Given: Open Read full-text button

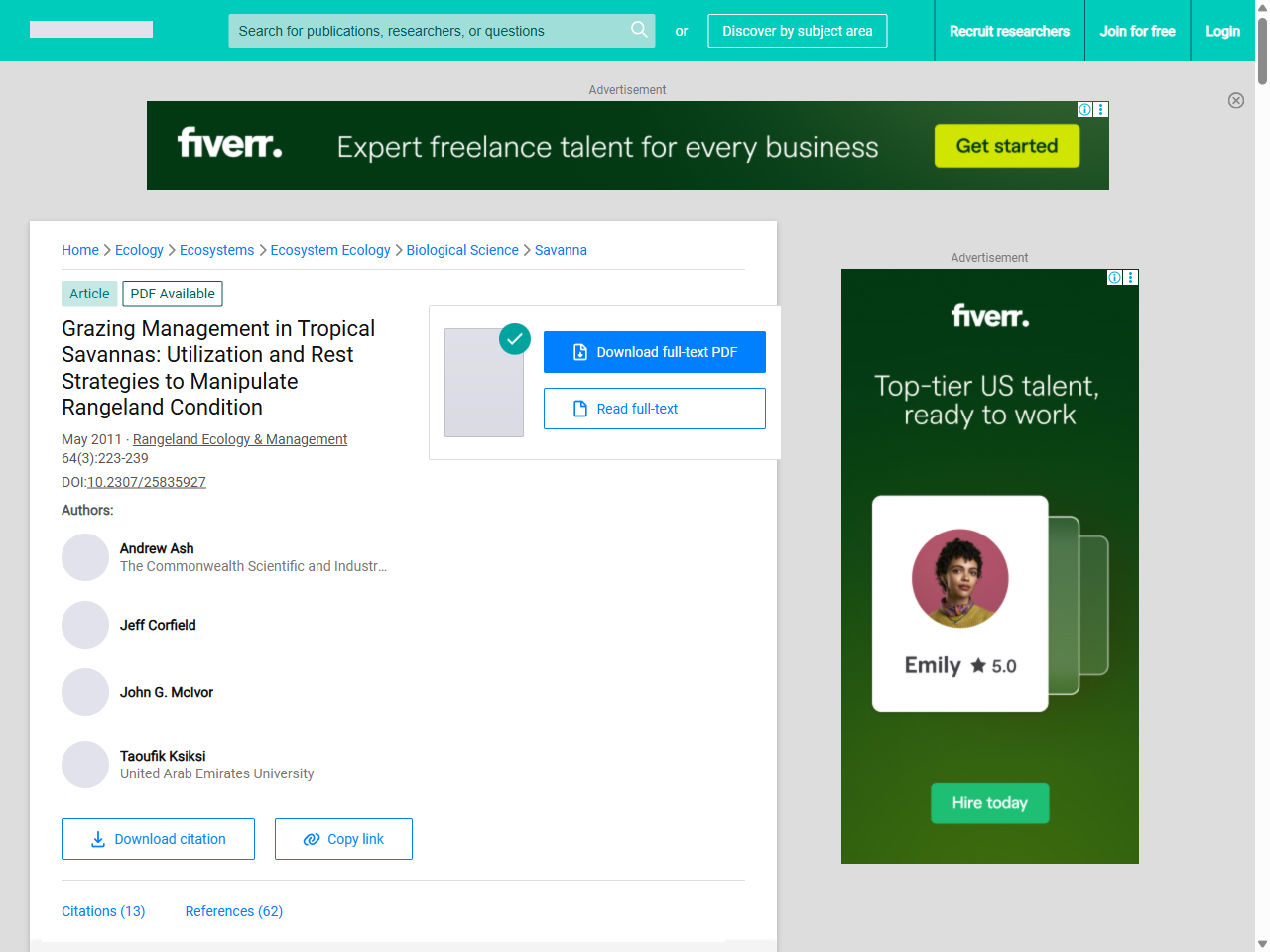Looking at the screenshot, I should click(x=654, y=409).
